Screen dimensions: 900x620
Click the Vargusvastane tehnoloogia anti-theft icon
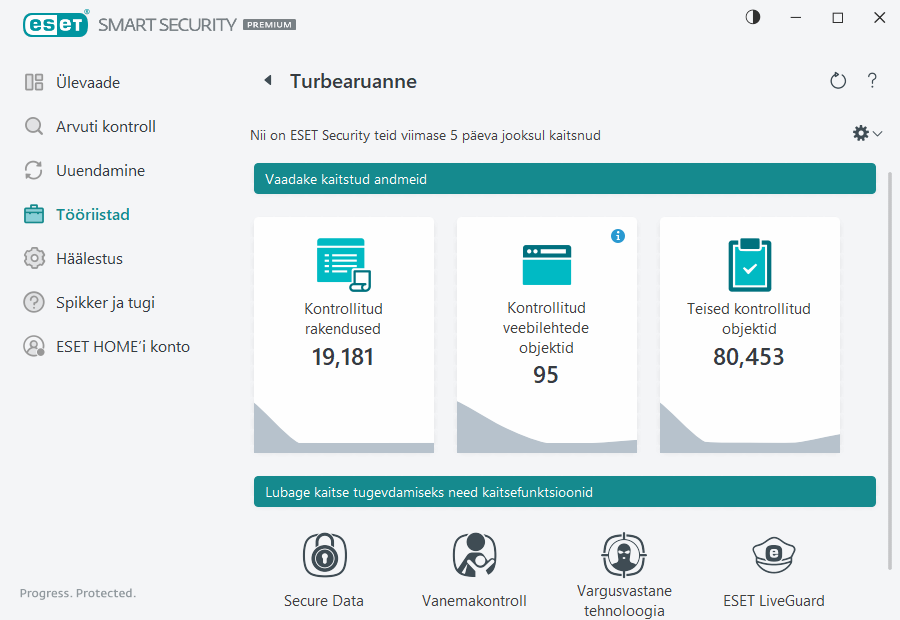[624, 555]
